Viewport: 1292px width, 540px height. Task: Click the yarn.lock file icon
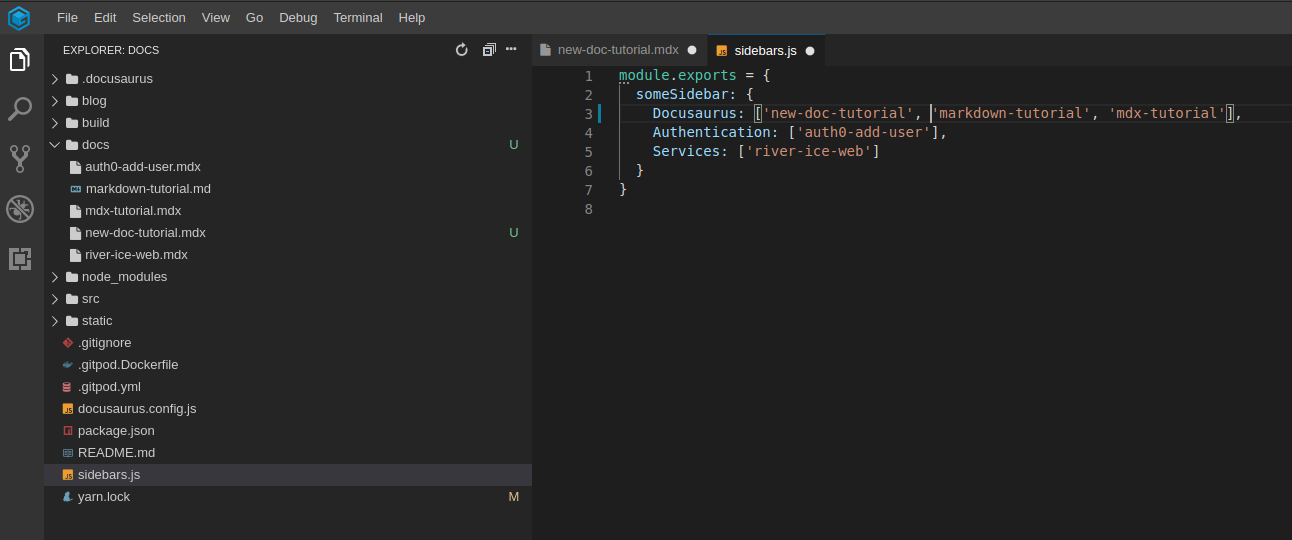pos(67,497)
